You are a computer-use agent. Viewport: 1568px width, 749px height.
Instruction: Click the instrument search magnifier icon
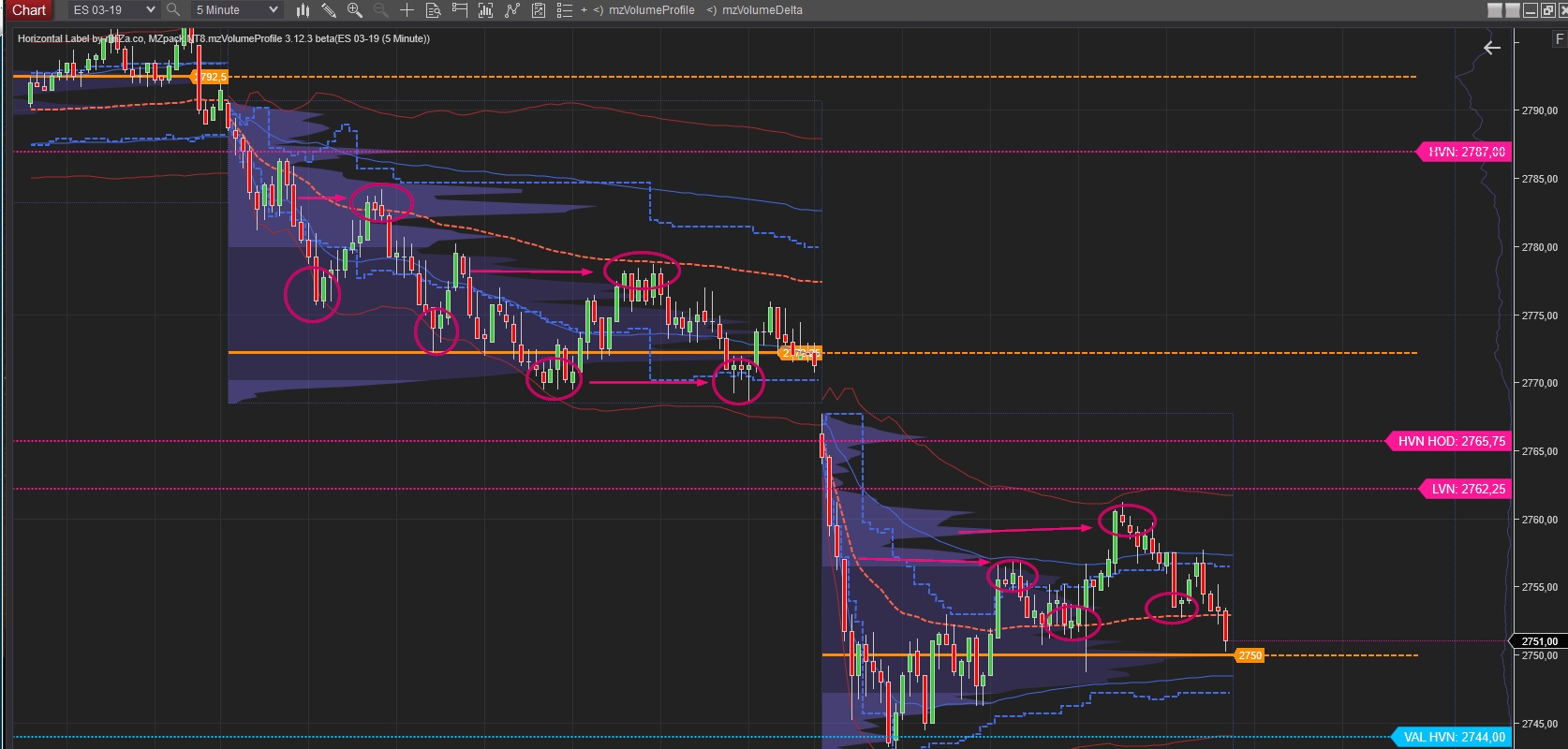point(173,10)
